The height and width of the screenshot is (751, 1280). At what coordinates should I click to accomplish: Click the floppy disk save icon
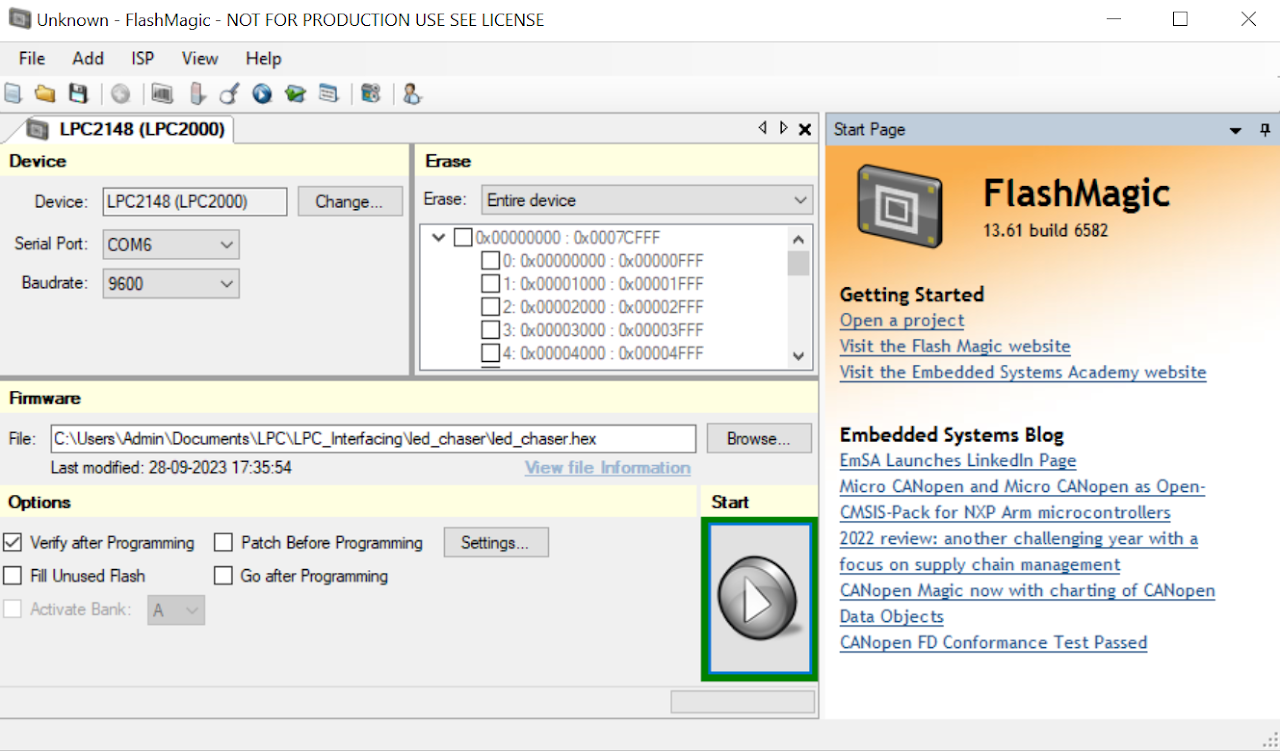click(x=78, y=94)
